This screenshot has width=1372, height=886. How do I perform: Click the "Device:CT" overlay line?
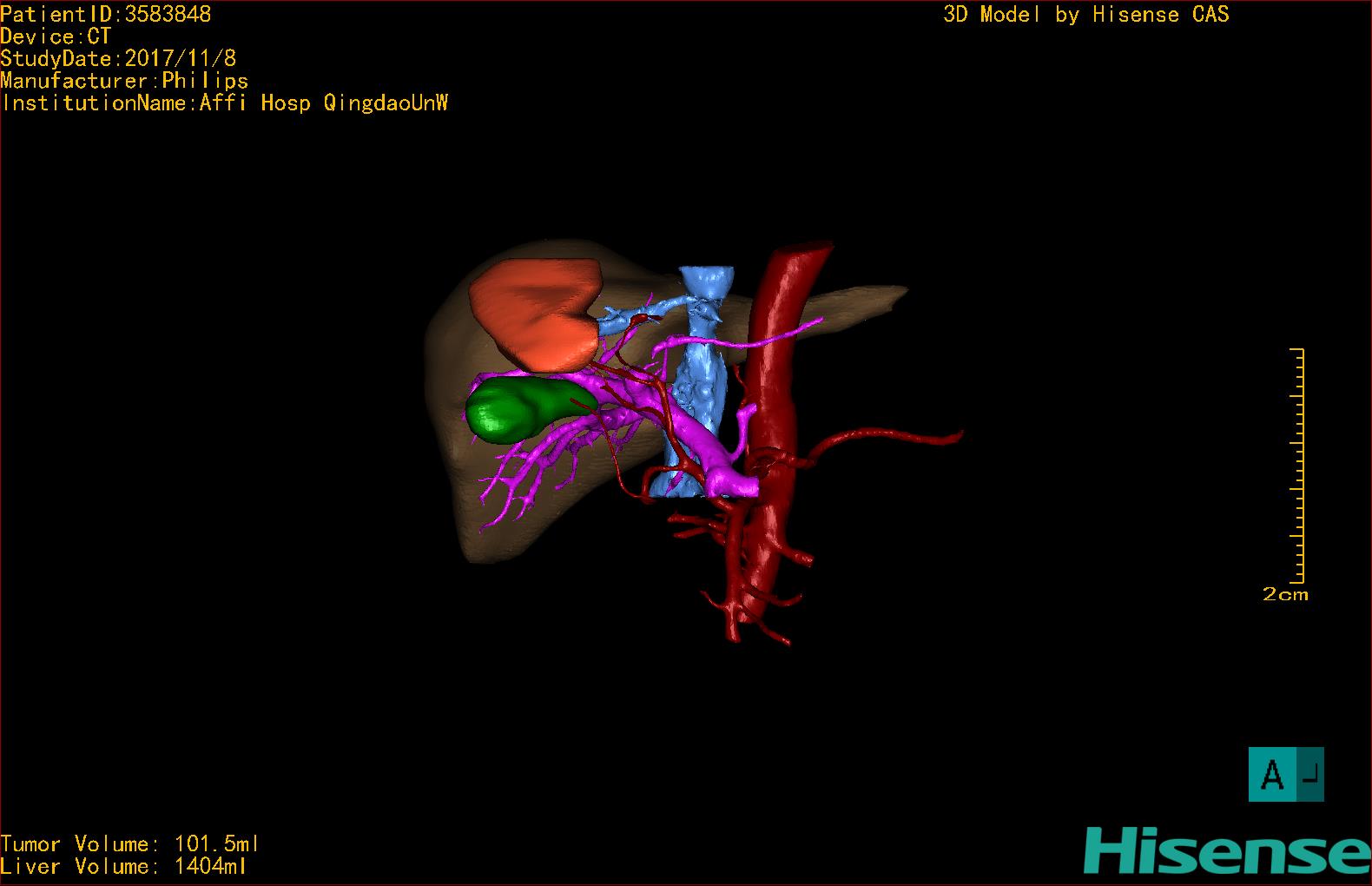[56, 36]
